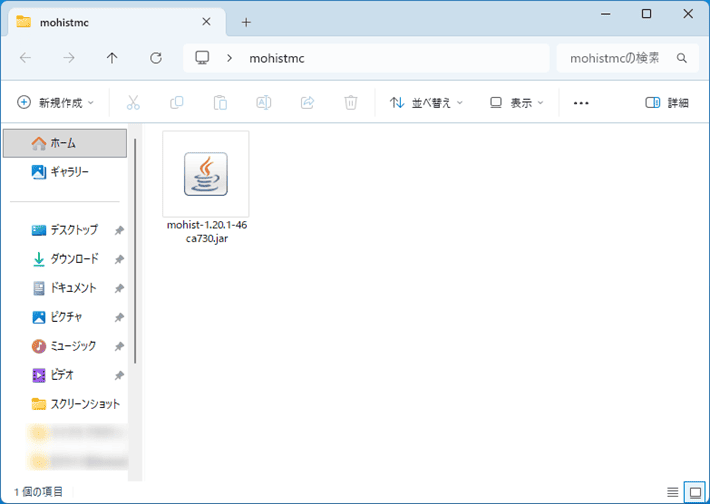Add a new tab with plus button
The image size is (710, 504).
click(x=246, y=22)
